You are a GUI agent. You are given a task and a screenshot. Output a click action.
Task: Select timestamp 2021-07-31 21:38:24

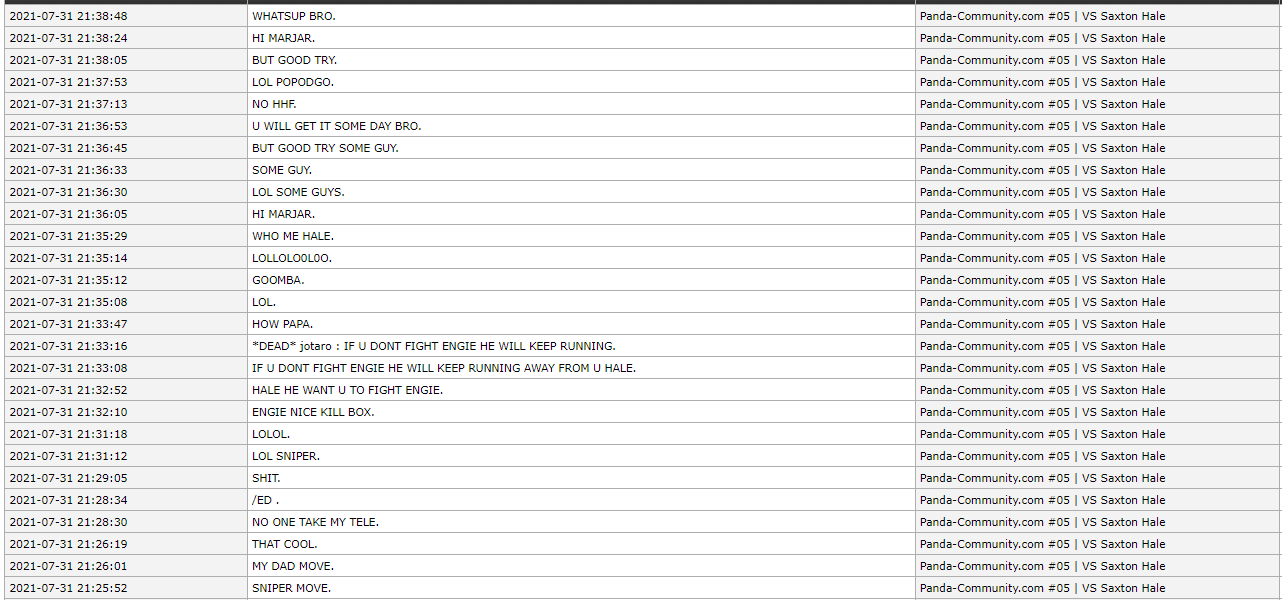point(68,38)
